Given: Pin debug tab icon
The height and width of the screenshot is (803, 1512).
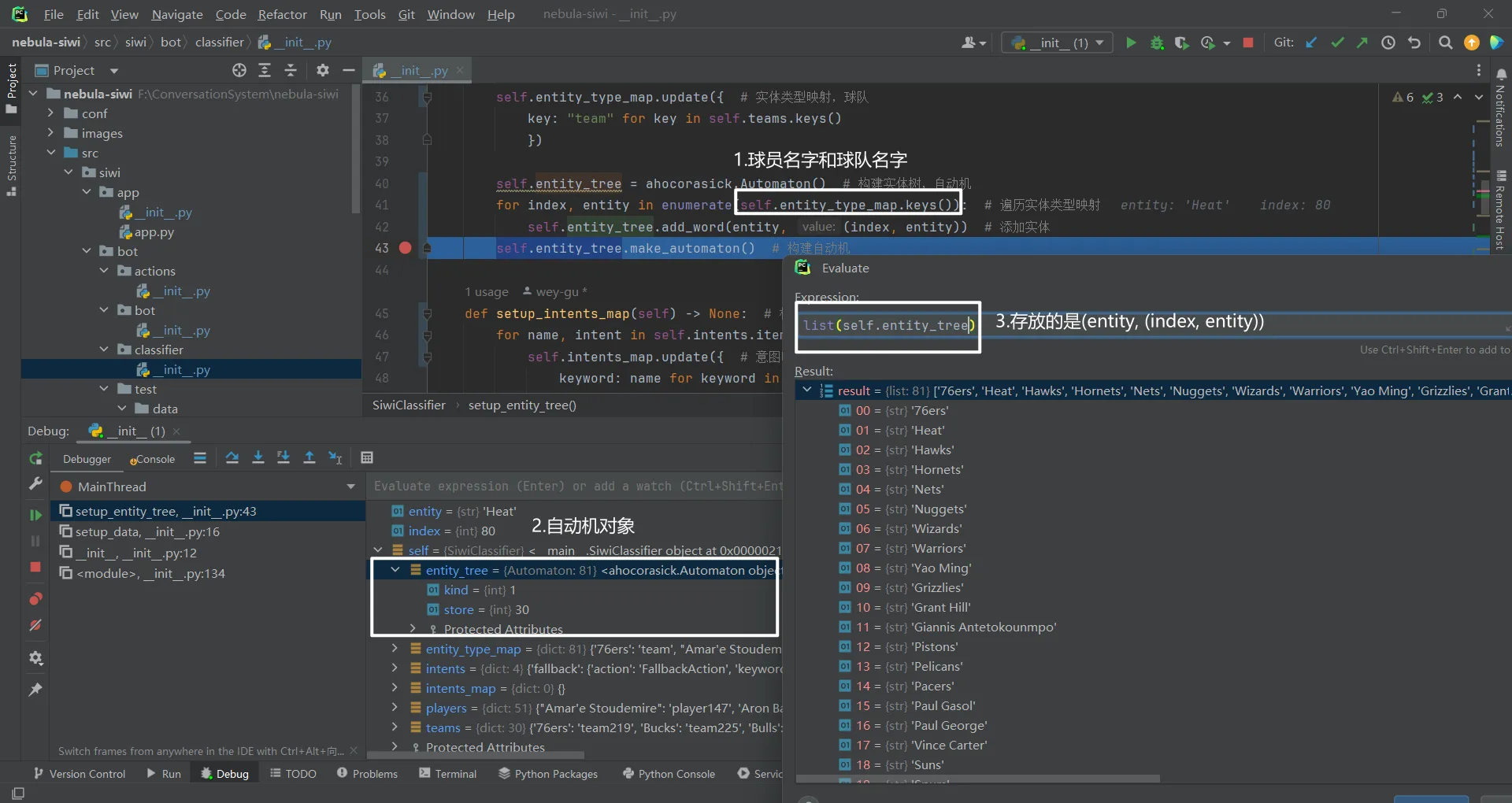Looking at the screenshot, I should [x=35, y=690].
